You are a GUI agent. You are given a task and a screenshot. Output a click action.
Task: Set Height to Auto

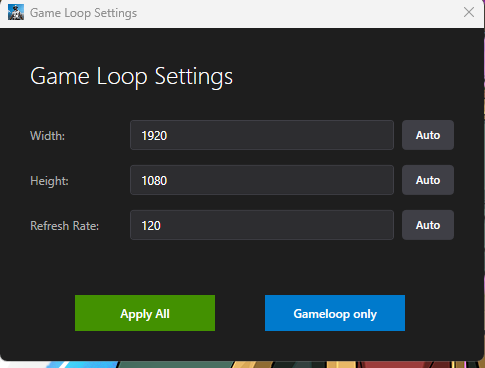428,180
